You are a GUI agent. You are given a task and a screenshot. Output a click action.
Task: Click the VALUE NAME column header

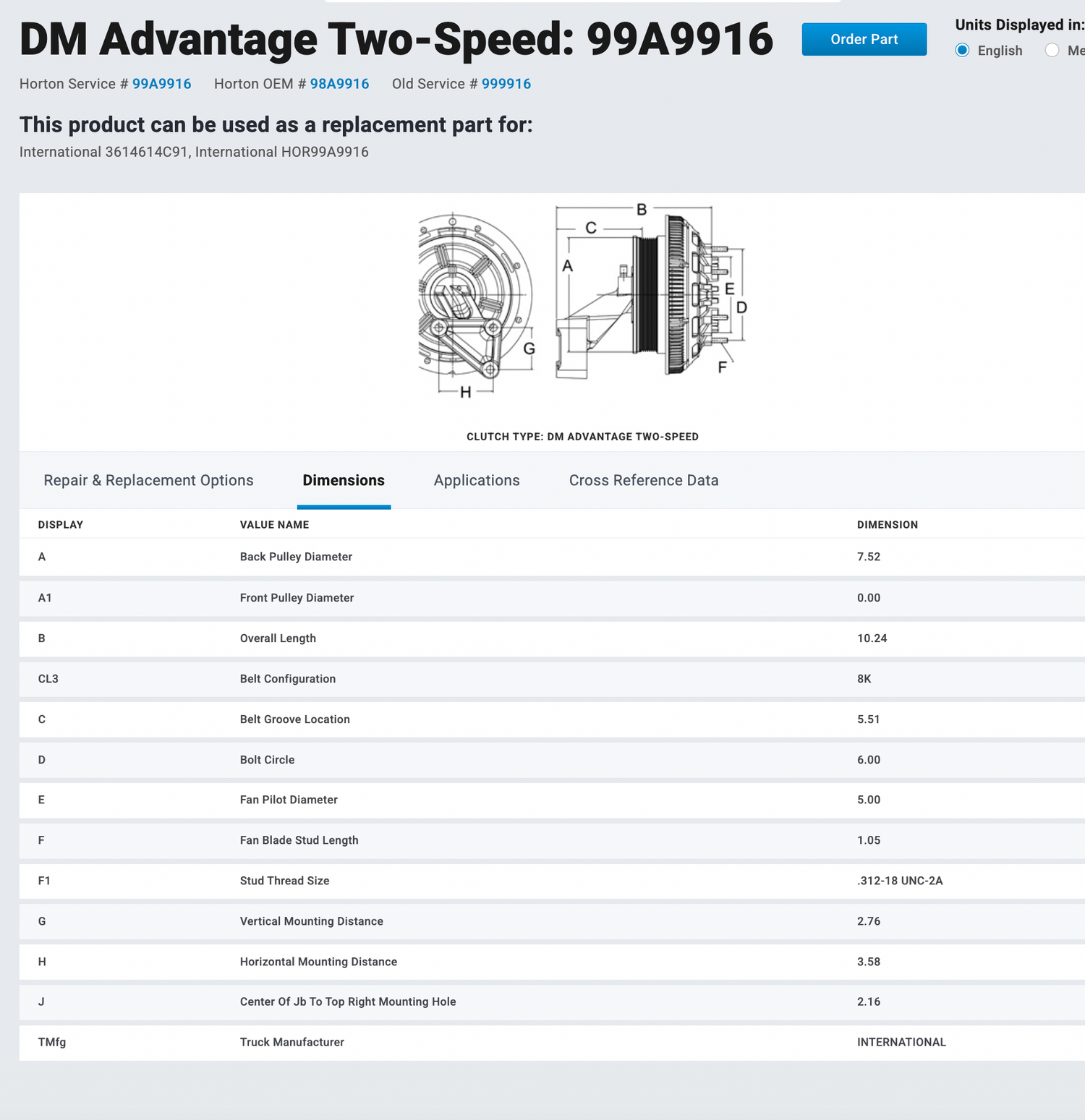[x=274, y=525]
